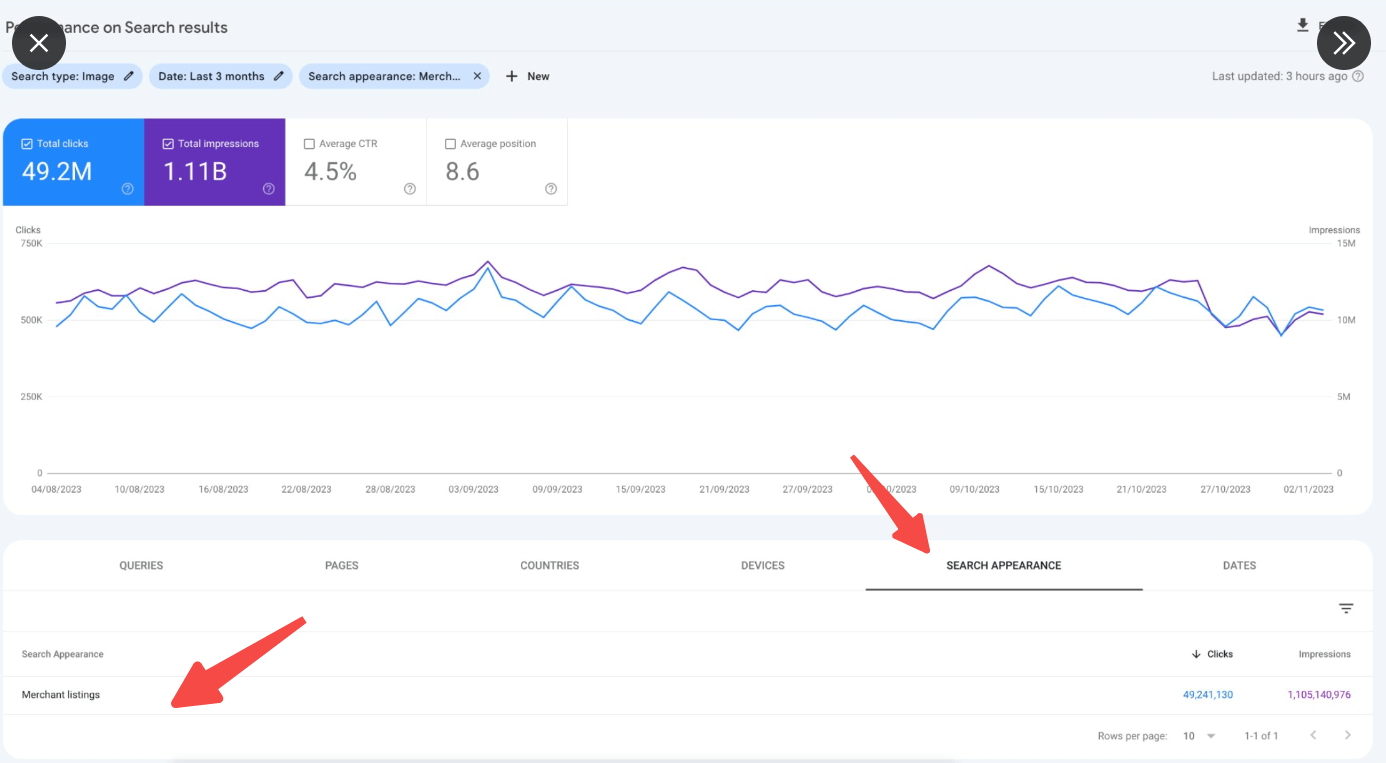Edit the Date: Last 3 months pencil icon
Image resolution: width=1386 pixels, height=763 pixels.
[279, 76]
